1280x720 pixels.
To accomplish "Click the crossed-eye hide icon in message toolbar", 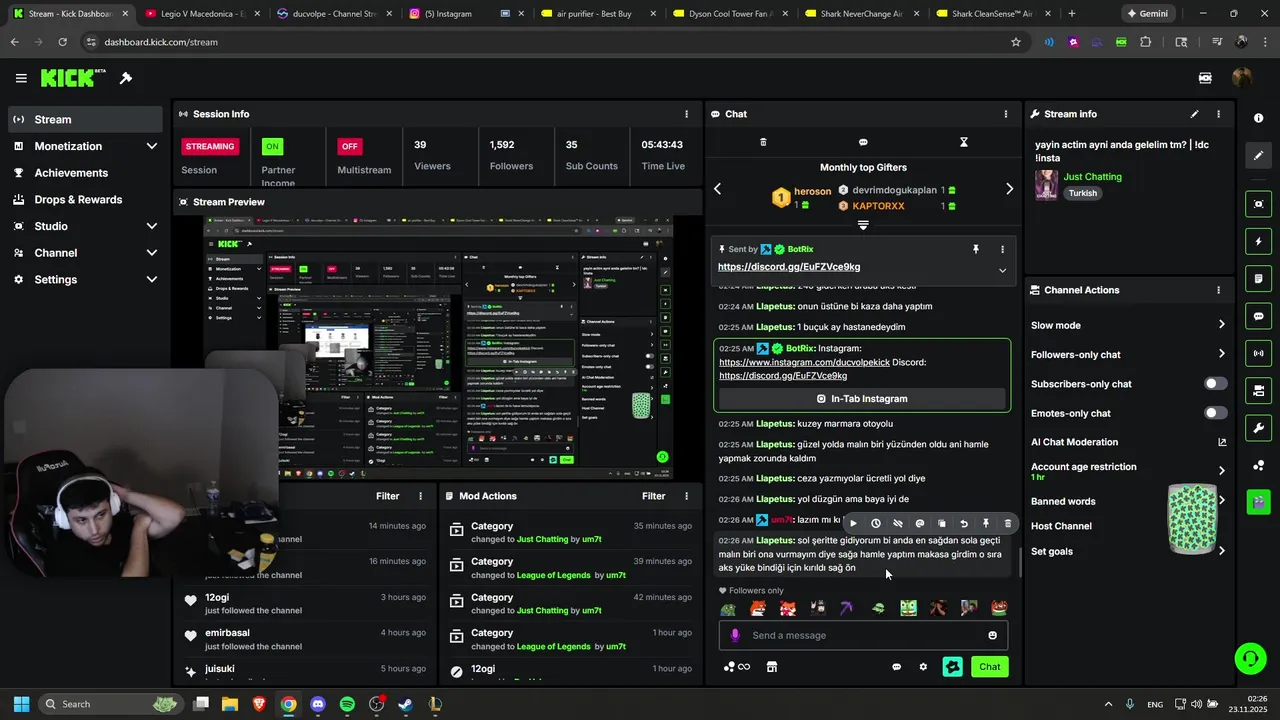I will tap(898, 523).
